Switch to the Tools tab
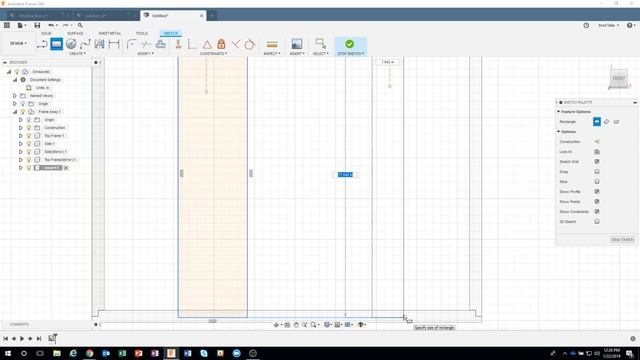The image size is (640, 360). [142, 33]
